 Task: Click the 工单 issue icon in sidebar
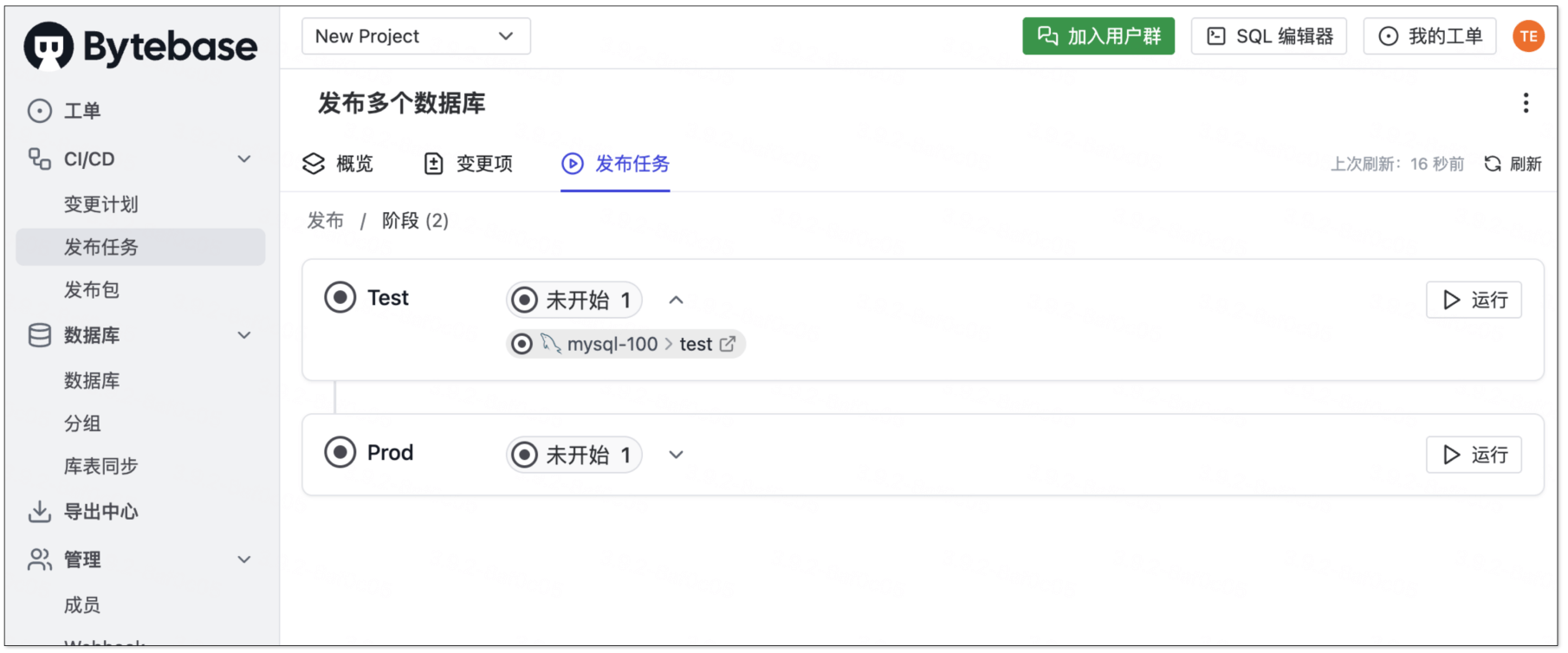pos(40,111)
